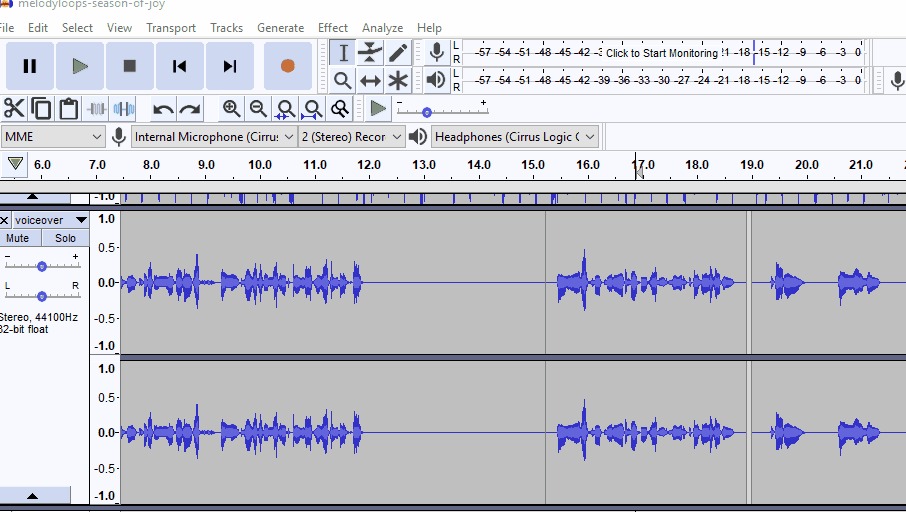The width and height of the screenshot is (906, 512).
Task: Copy selection with the Copy icon
Action: 41,109
